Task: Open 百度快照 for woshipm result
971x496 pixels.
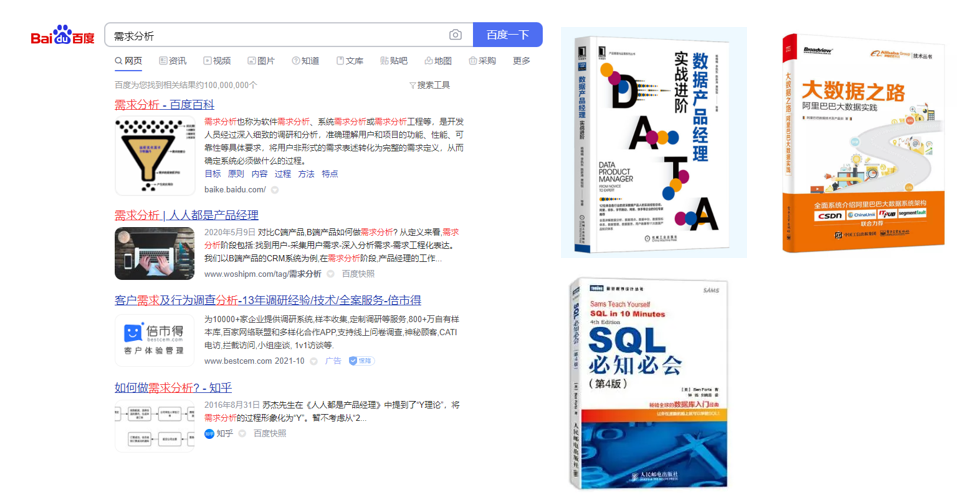Action: (358, 274)
